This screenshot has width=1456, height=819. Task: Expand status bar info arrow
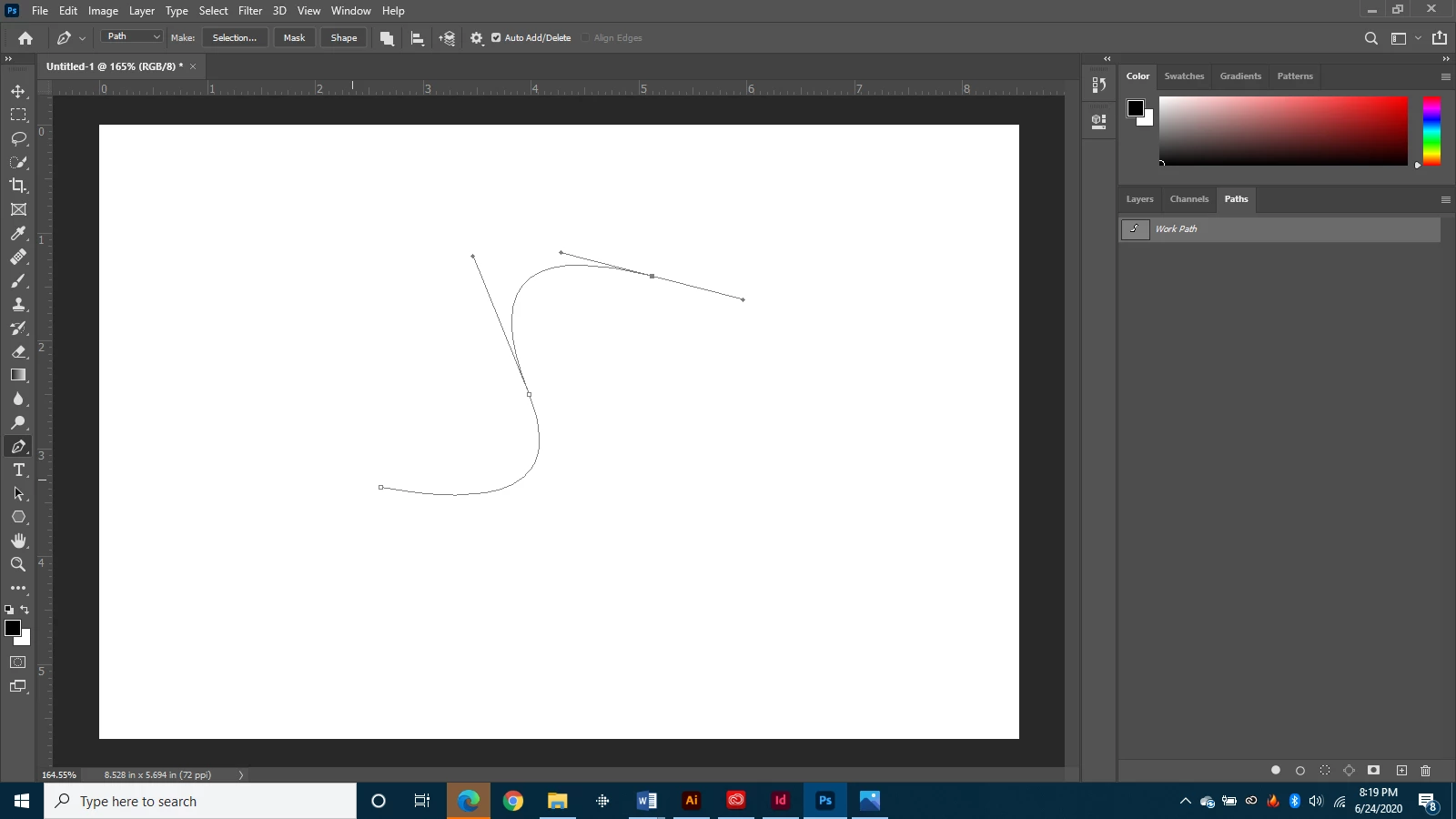click(241, 775)
